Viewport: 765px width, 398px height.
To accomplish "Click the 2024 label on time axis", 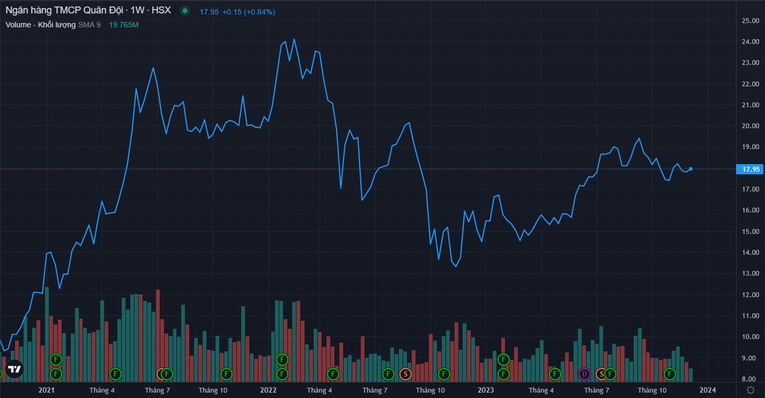I will (x=707, y=390).
